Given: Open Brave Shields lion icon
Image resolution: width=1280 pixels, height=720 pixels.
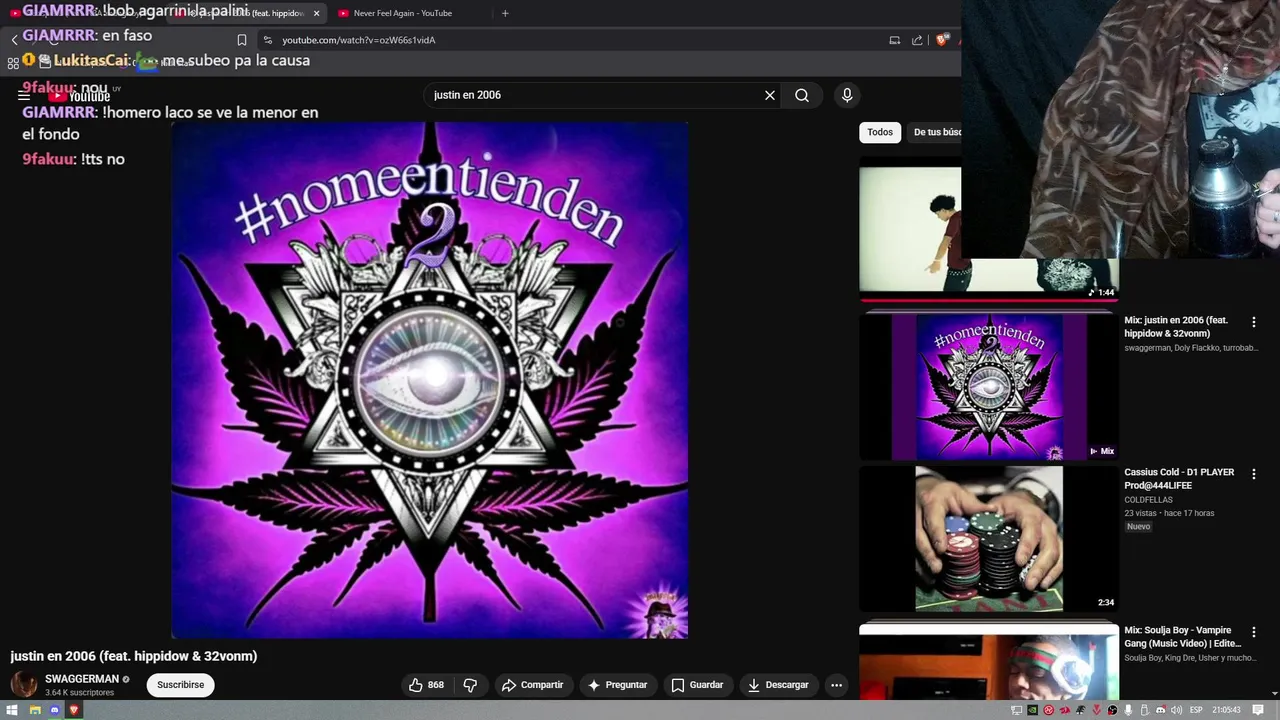Looking at the screenshot, I should point(942,40).
